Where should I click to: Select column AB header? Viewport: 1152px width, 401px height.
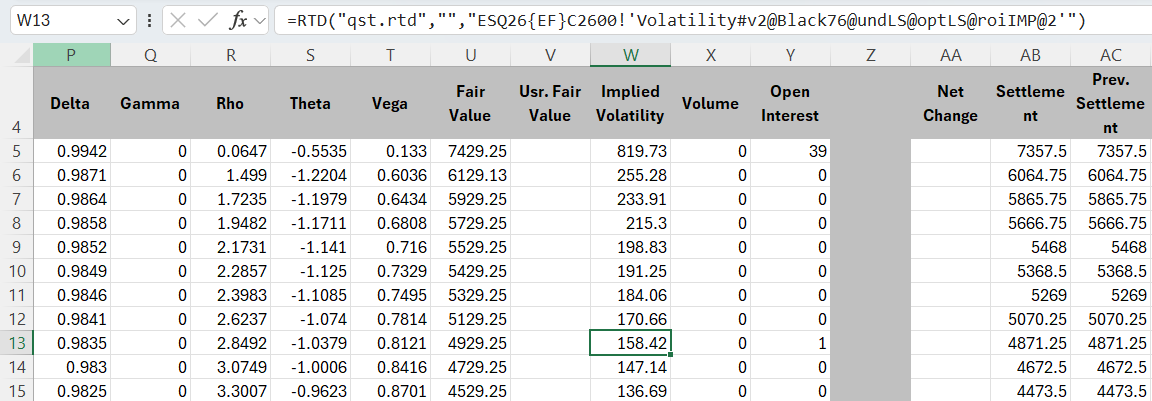tap(1031, 55)
